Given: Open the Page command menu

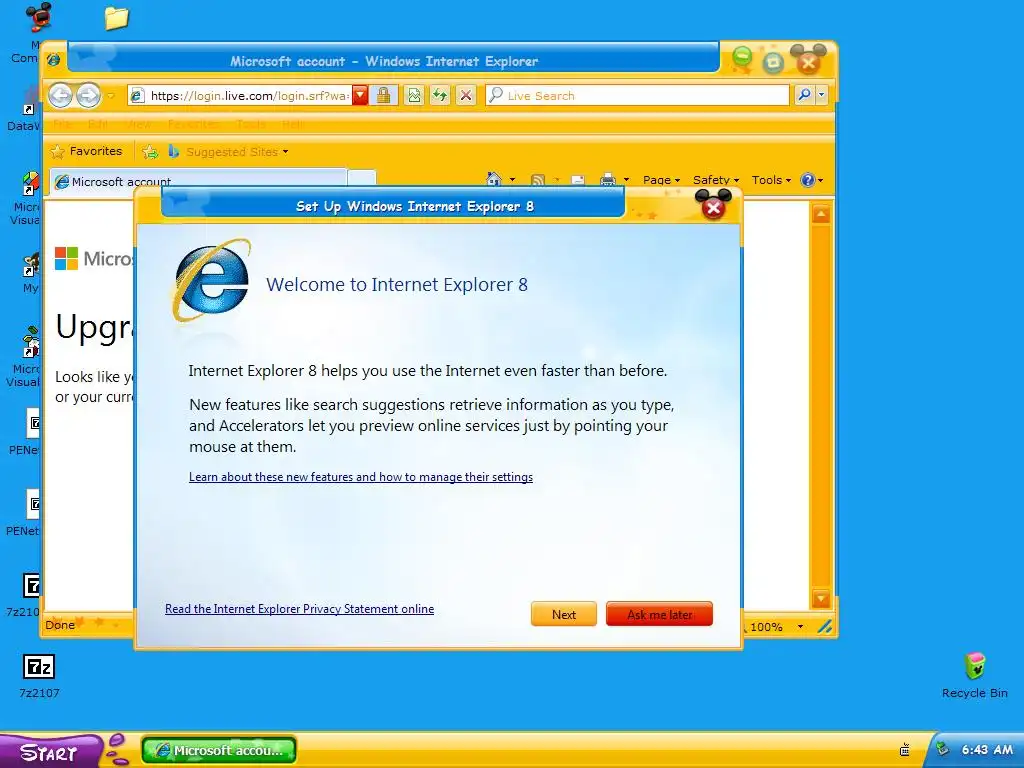Looking at the screenshot, I should pyautogui.click(x=662, y=180).
